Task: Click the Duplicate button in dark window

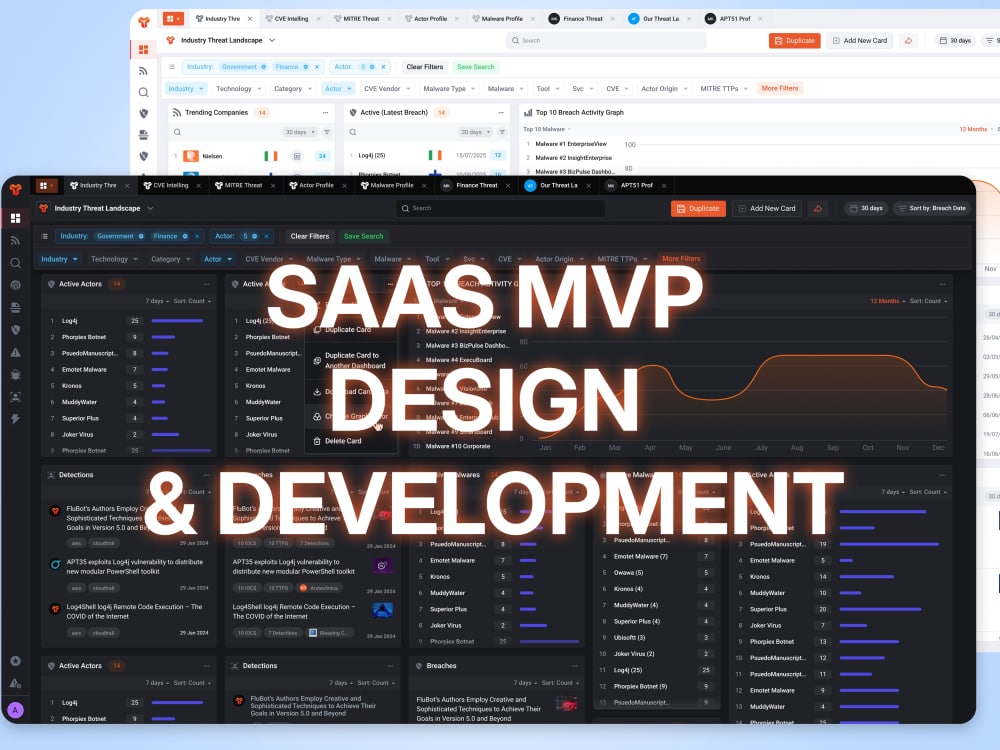Action: click(698, 209)
